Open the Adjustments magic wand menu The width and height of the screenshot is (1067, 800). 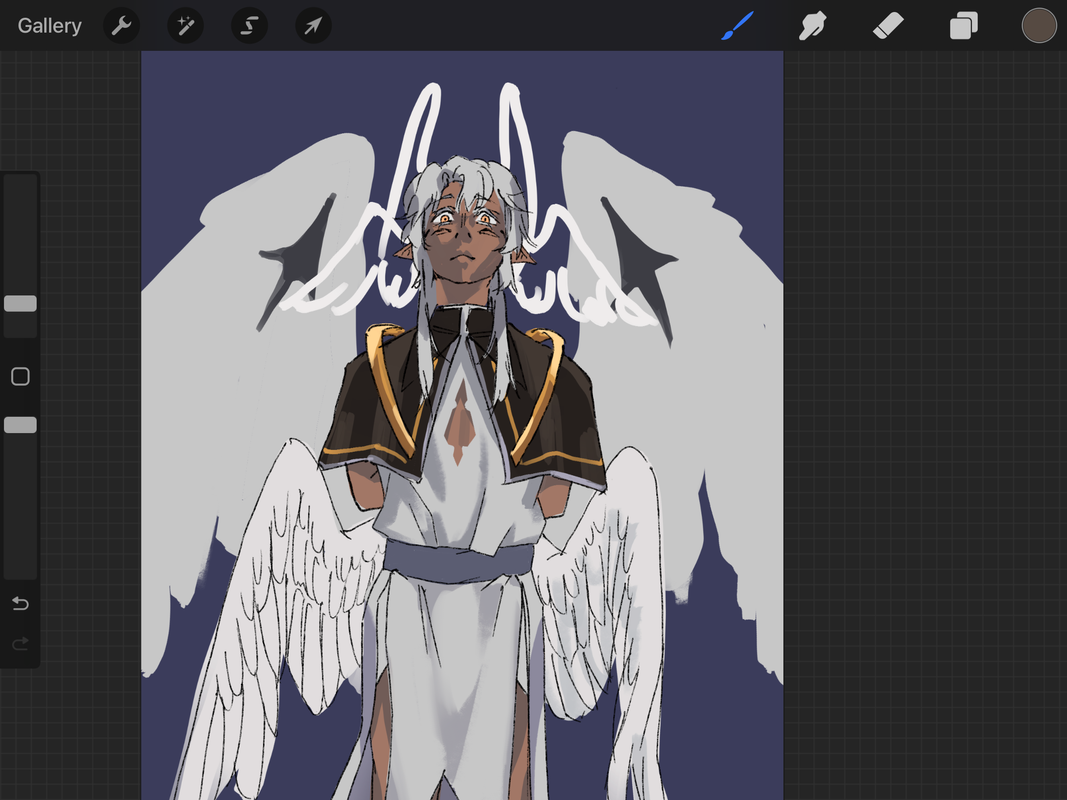pyautogui.click(x=185, y=26)
